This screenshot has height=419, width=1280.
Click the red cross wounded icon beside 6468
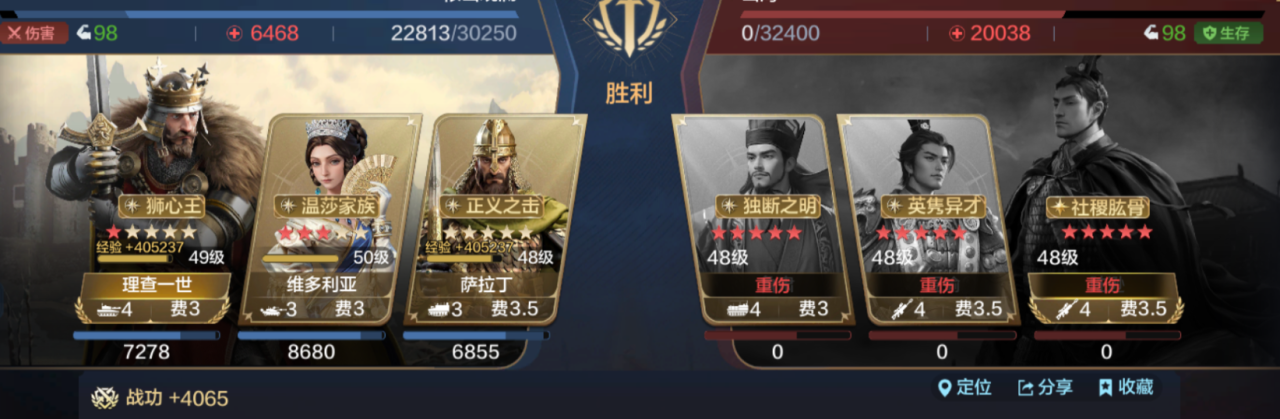click(235, 33)
